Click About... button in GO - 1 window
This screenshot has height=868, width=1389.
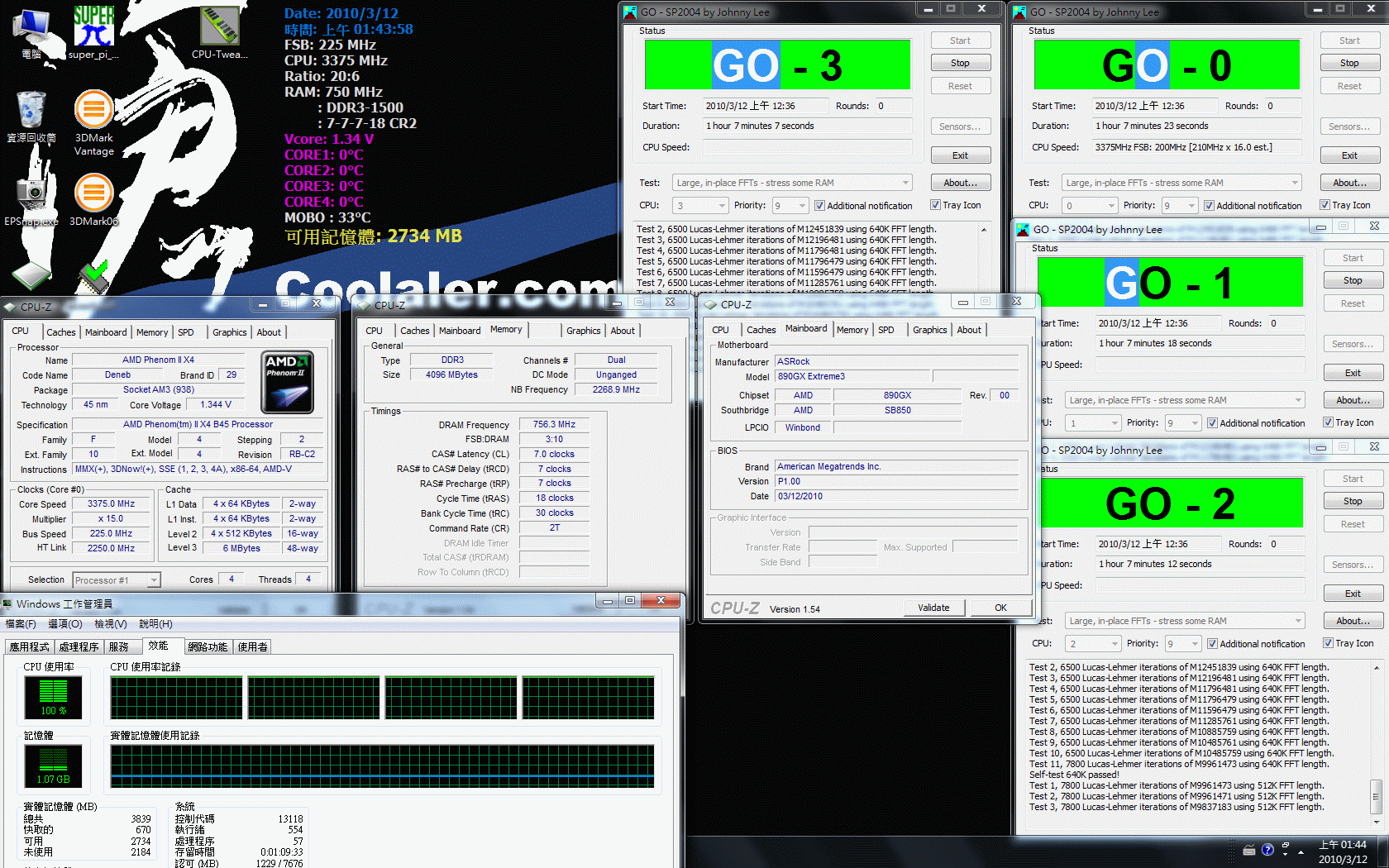(x=1353, y=400)
